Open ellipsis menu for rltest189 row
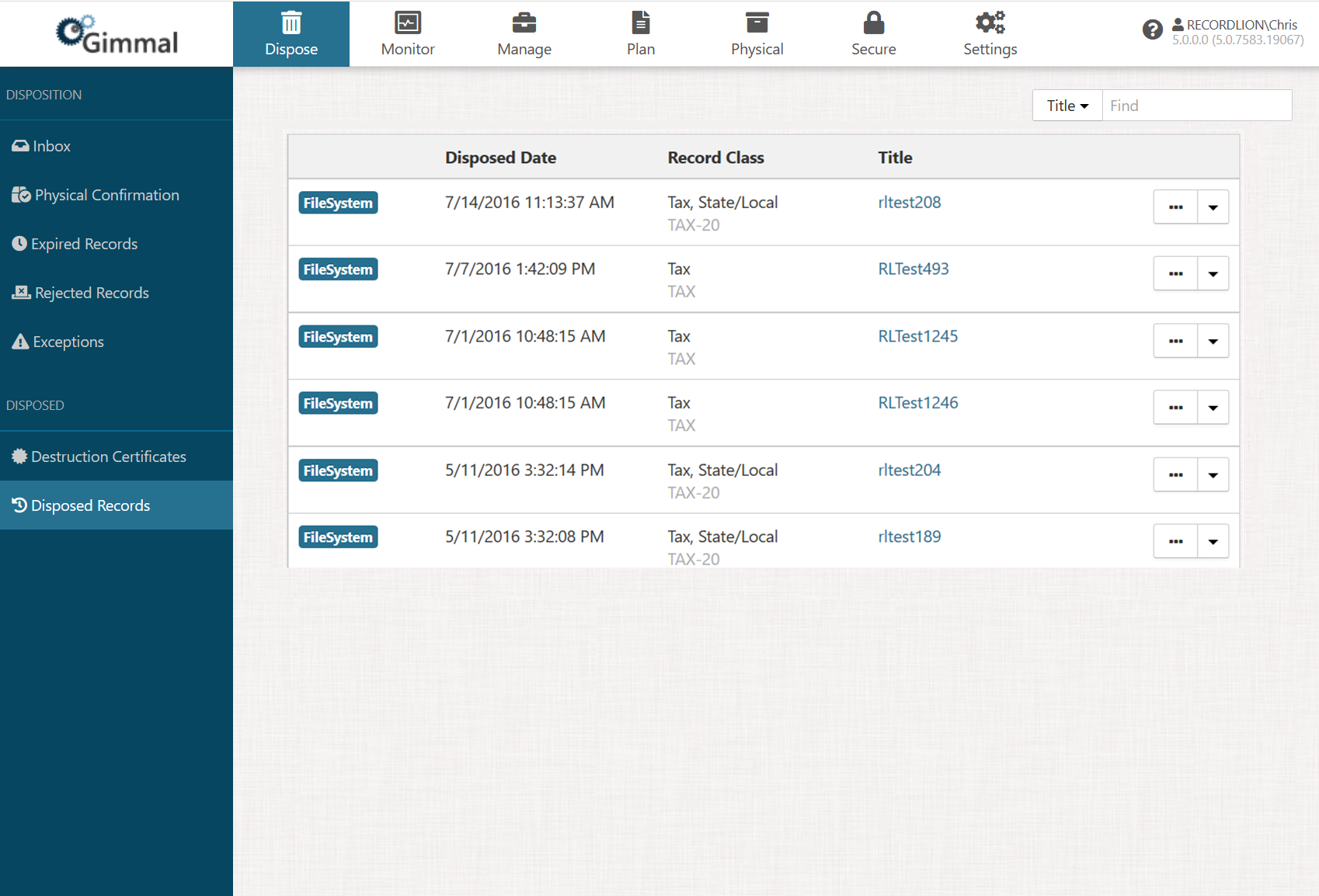This screenshot has width=1319, height=896. [x=1175, y=542]
